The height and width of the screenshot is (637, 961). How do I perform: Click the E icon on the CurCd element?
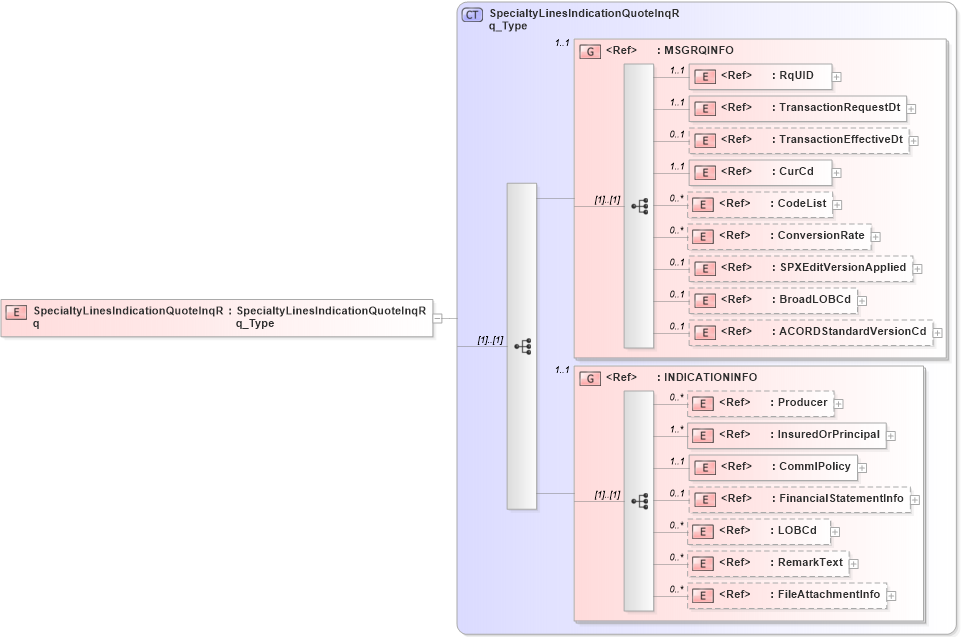[x=705, y=172]
